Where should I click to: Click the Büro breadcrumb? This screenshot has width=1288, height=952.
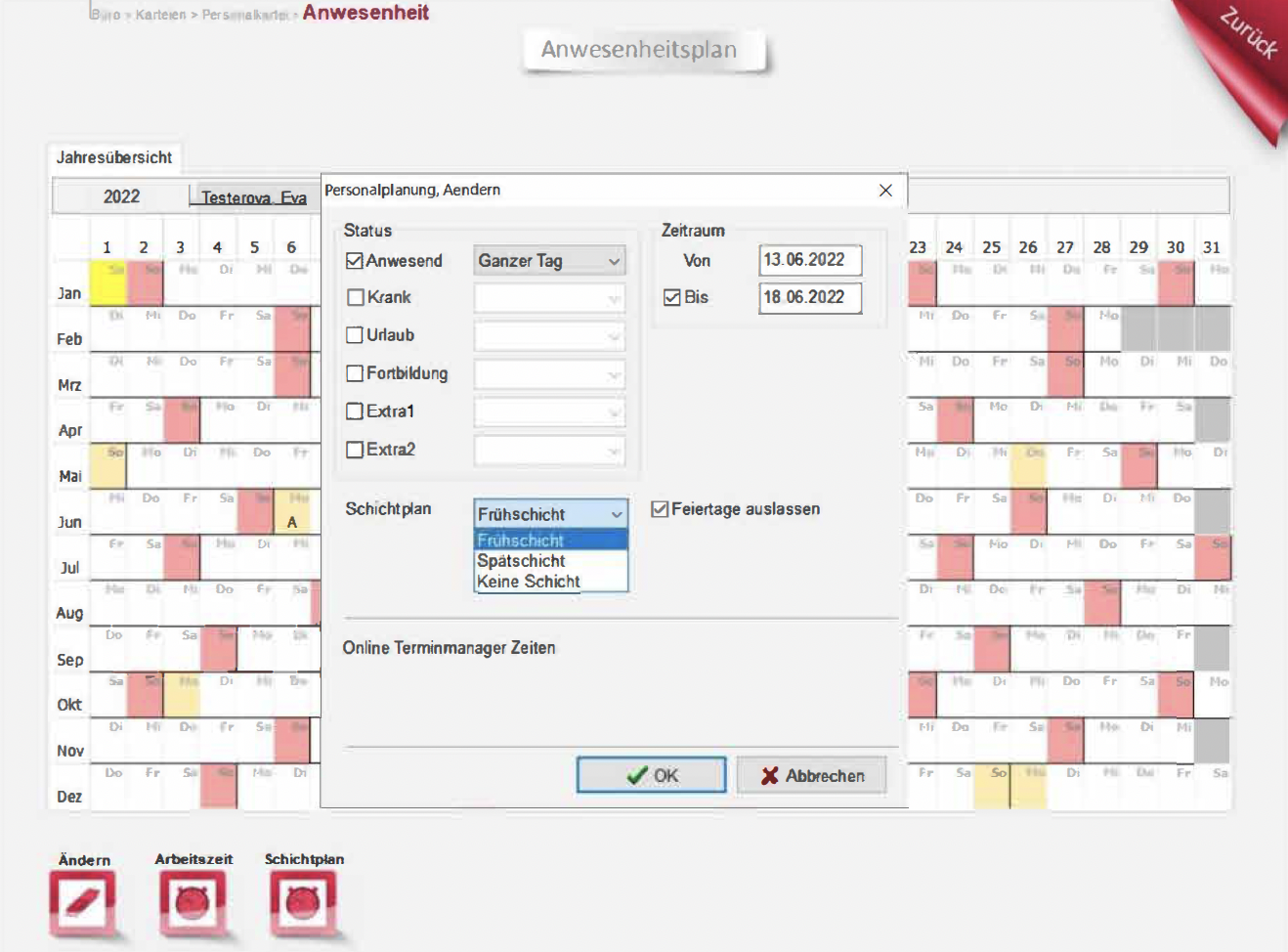pyautogui.click(x=106, y=15)
